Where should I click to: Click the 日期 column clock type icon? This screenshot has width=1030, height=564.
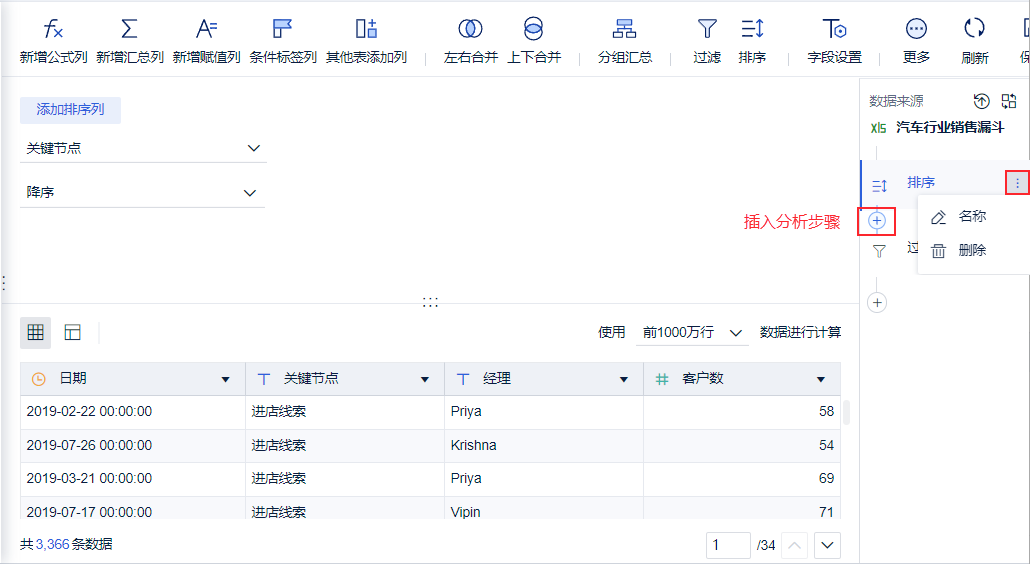(x=39, y=379)
